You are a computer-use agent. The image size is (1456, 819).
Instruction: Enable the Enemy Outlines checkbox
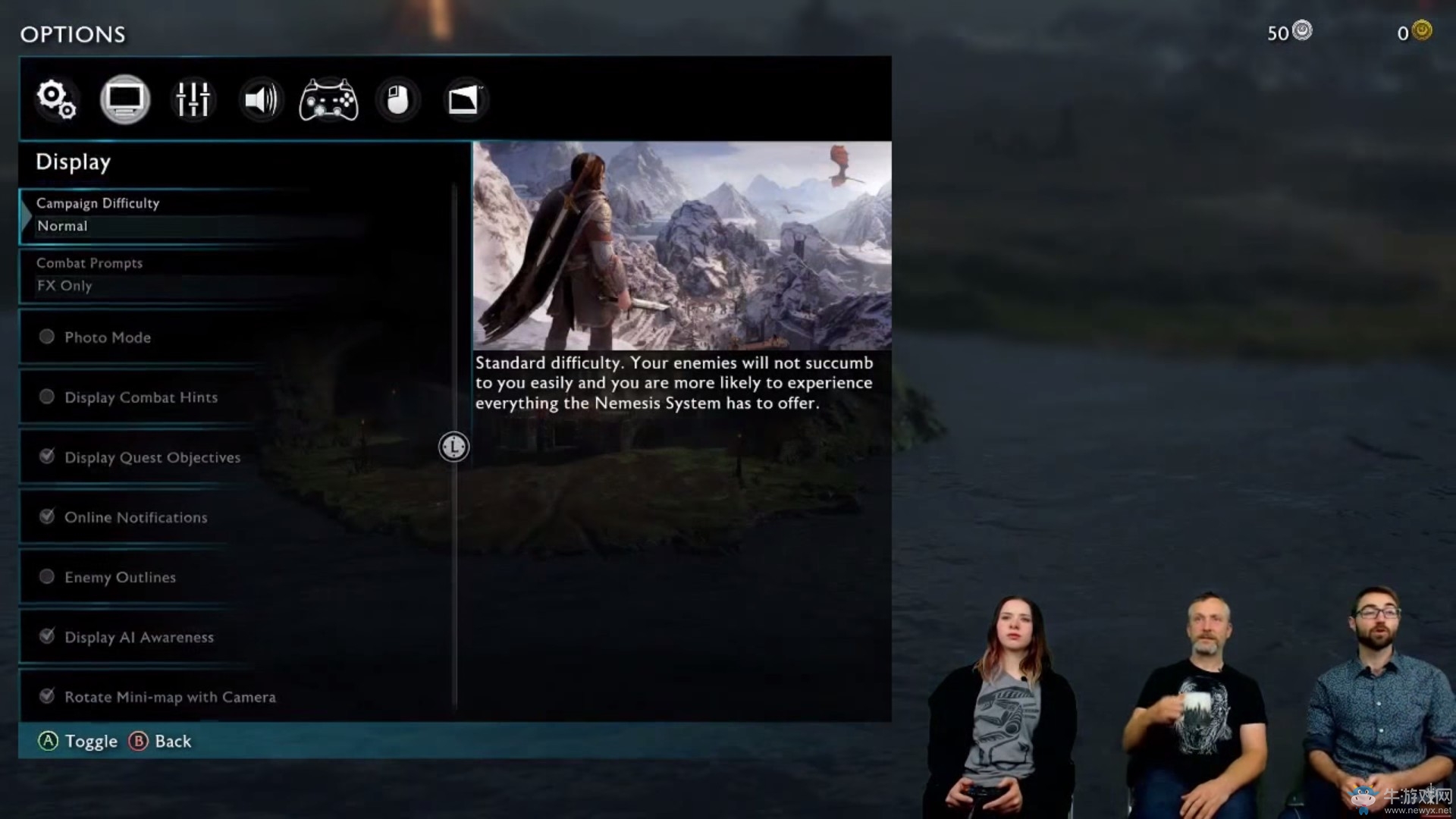[47, 576]
